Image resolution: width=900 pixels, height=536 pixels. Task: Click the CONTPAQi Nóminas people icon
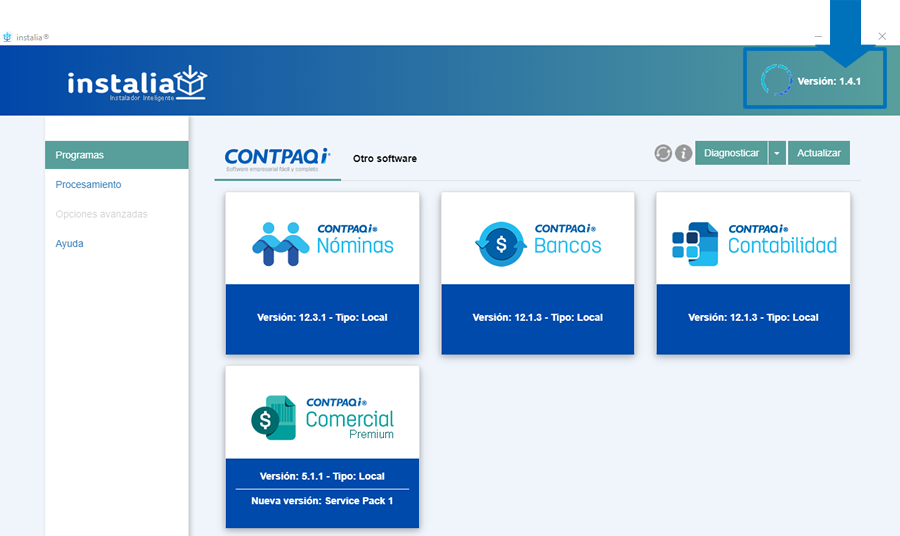click(280, 244)
